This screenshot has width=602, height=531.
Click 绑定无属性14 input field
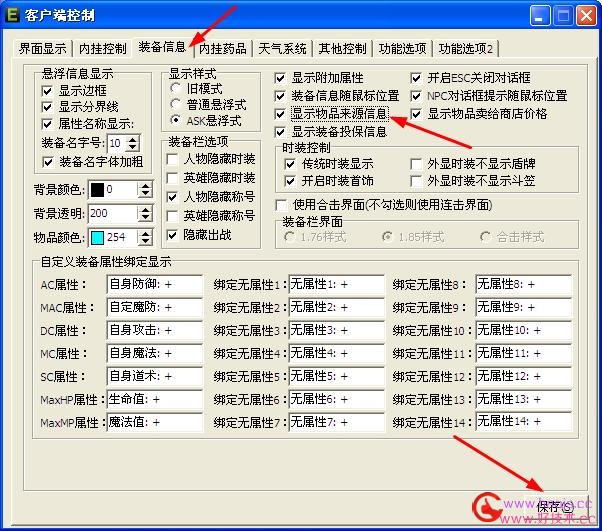tap(524, 422)
